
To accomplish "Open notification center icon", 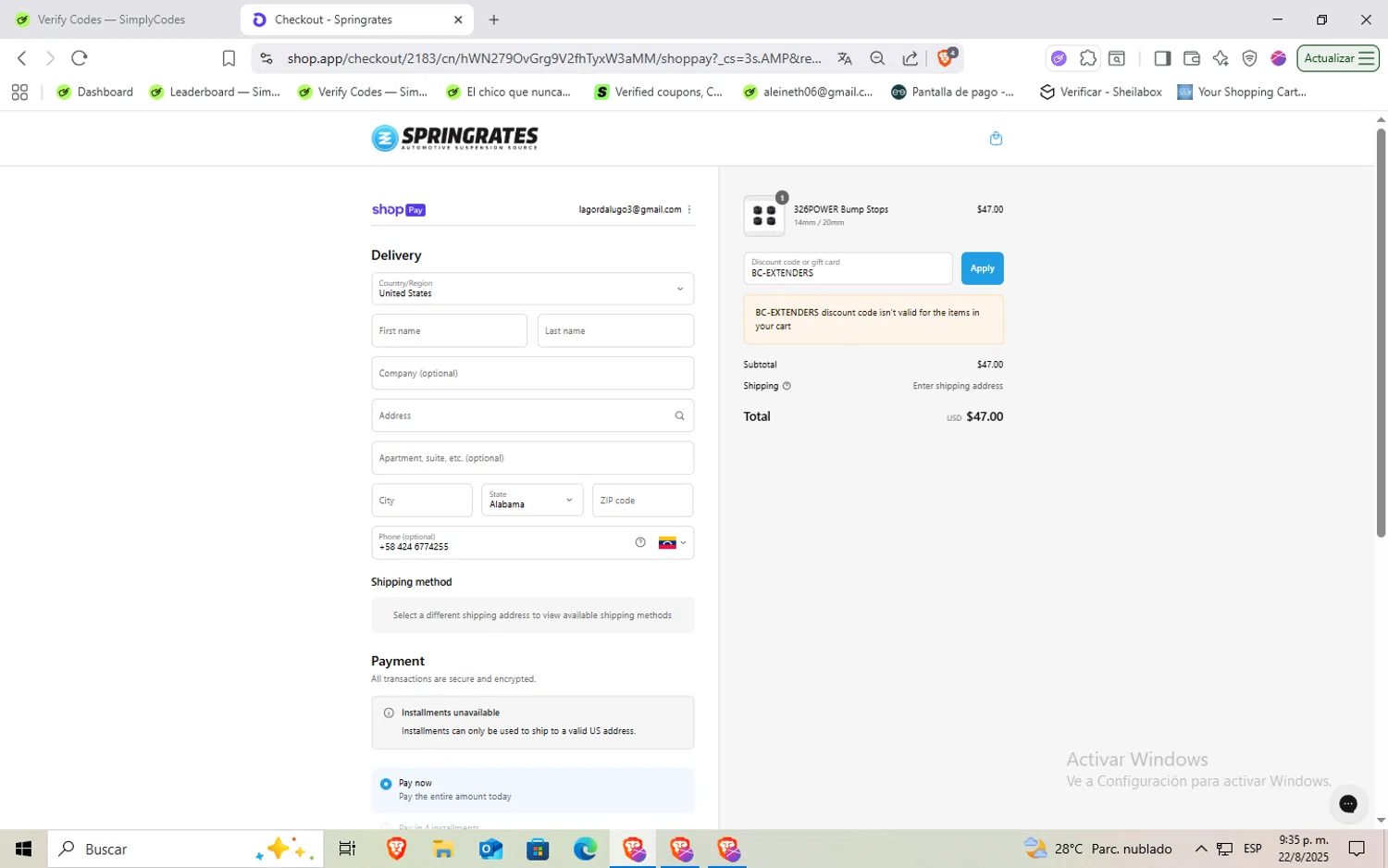I will [x=1357, y=849].
